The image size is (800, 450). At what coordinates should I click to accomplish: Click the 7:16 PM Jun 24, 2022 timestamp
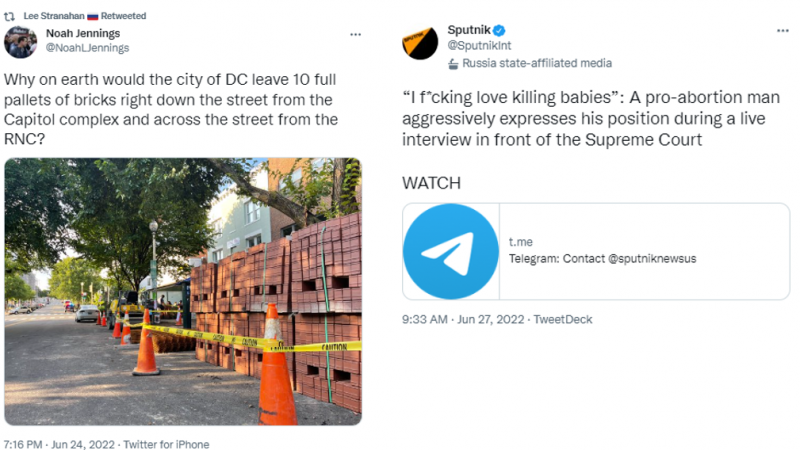[x=59, y=444]
